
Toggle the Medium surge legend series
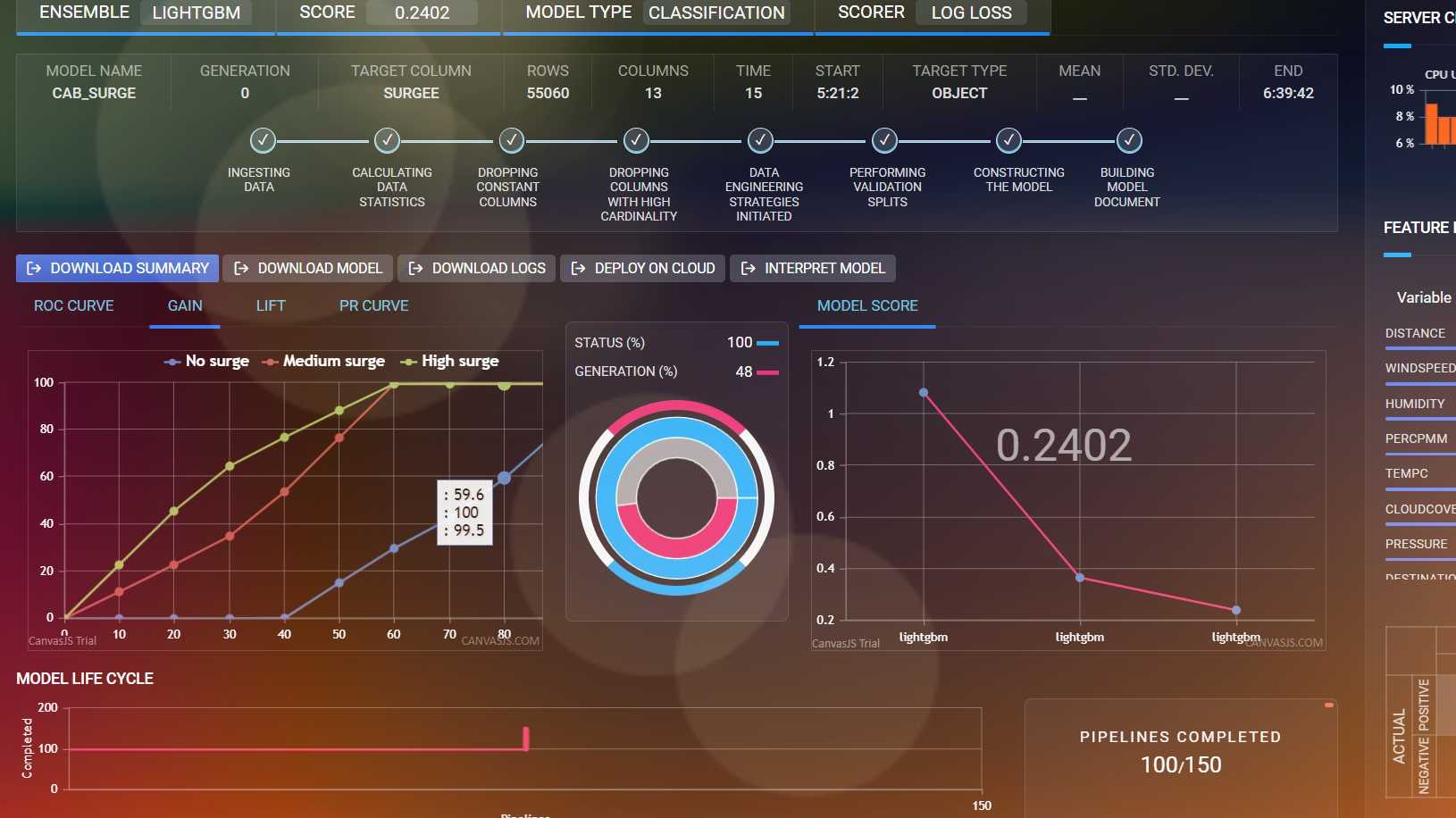pyautogui.click(x=323, y=362)
